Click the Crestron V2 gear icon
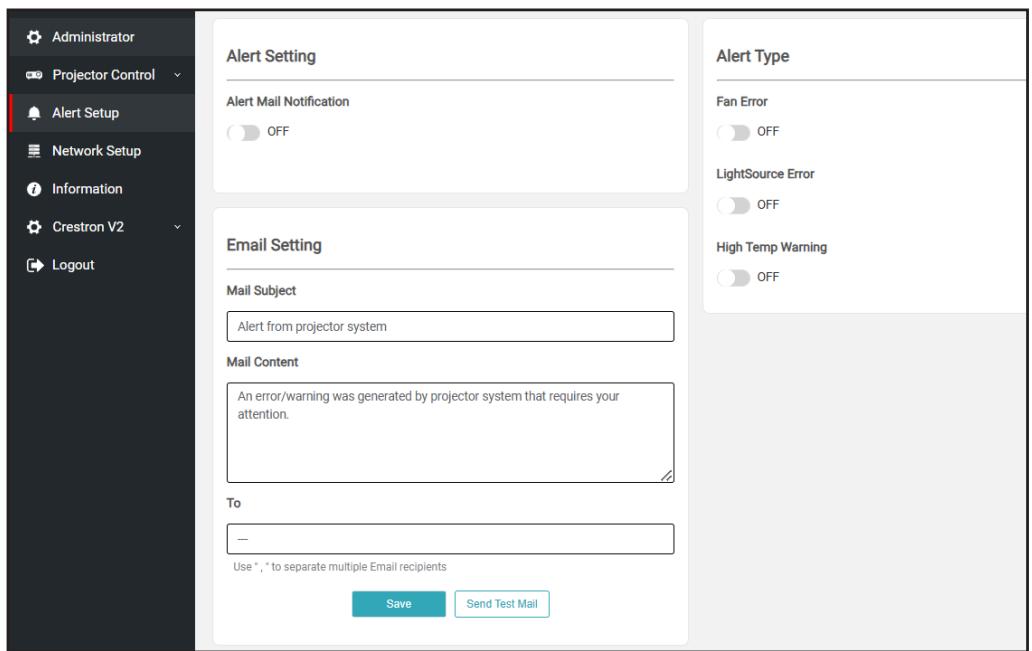 pos(34,227)
